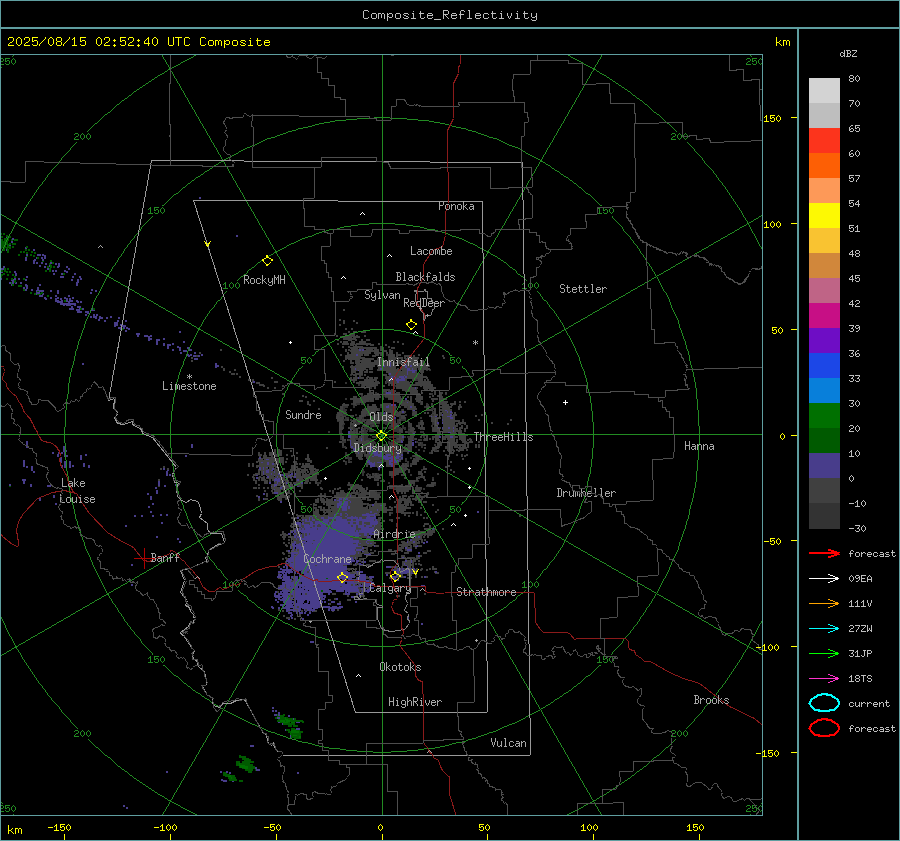Click the Sylvan label

tap(382, 295)
